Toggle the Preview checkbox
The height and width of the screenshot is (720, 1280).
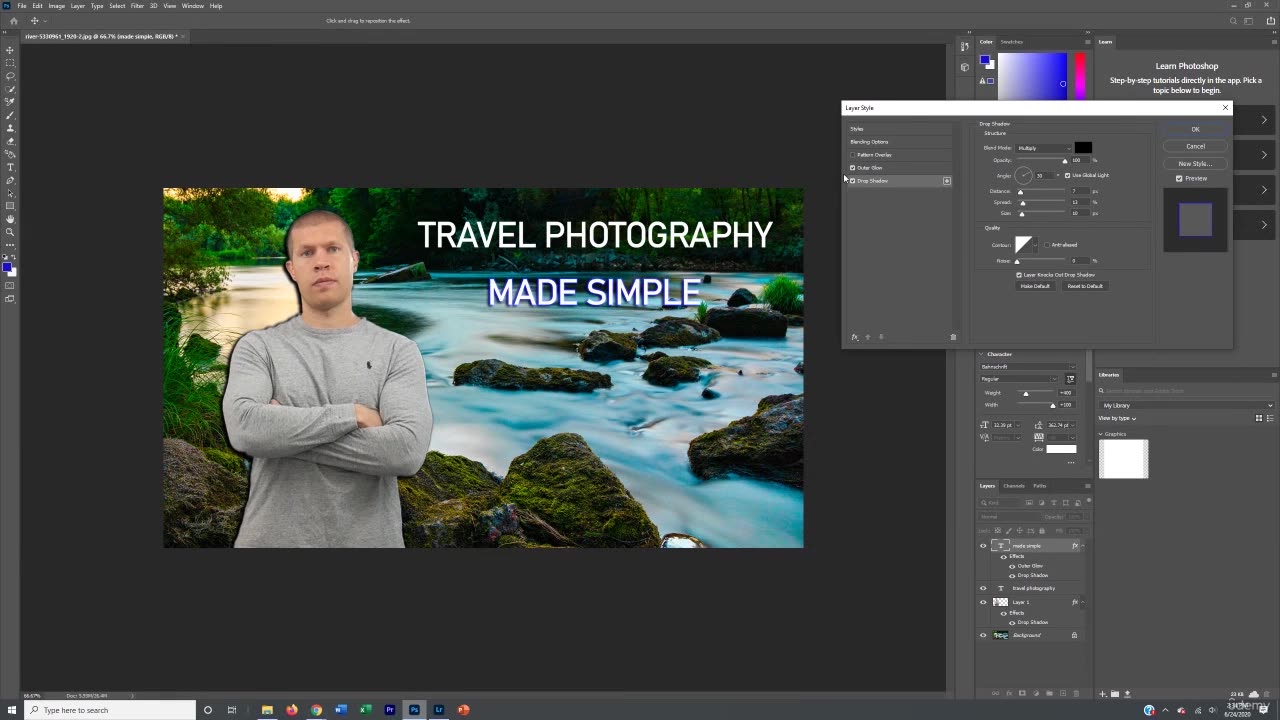click(1179, 178)
